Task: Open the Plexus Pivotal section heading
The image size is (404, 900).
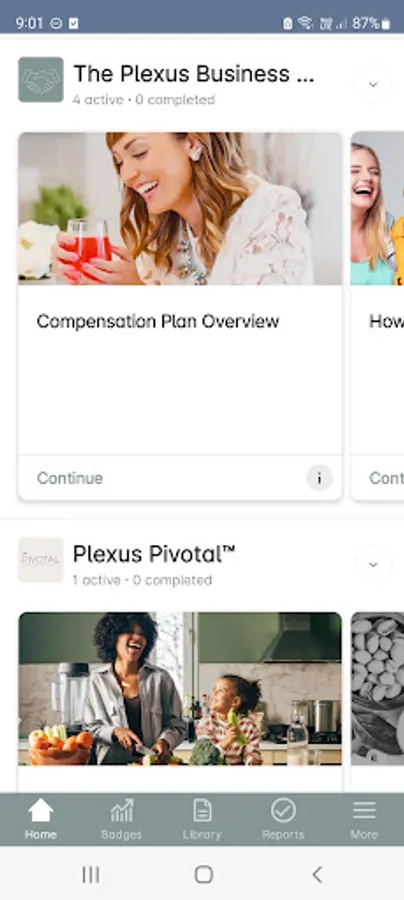Action: pos(154,554)
